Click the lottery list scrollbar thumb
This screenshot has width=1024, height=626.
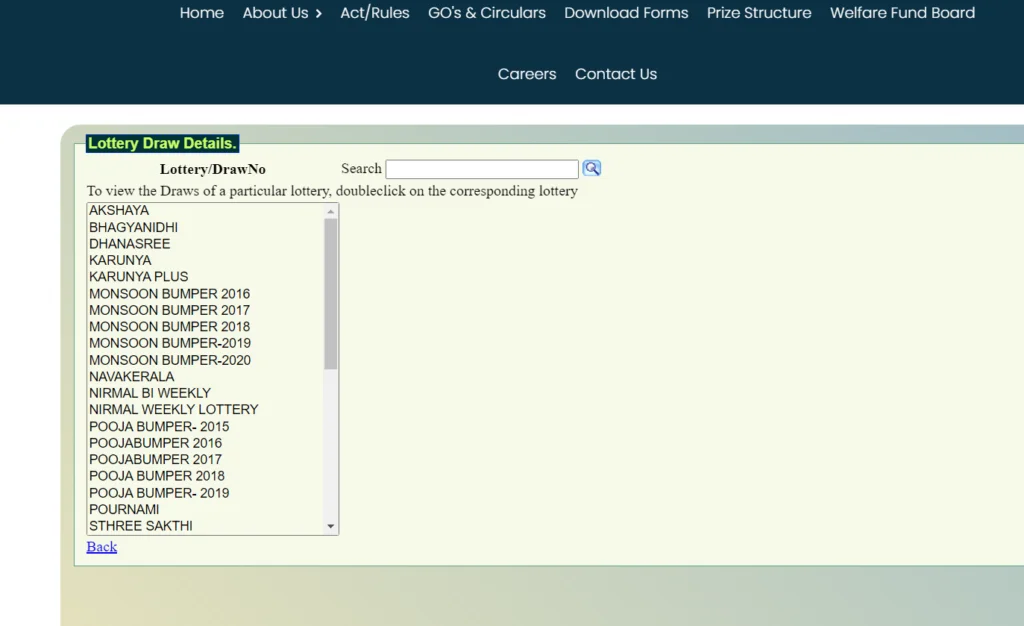point(330,294)
